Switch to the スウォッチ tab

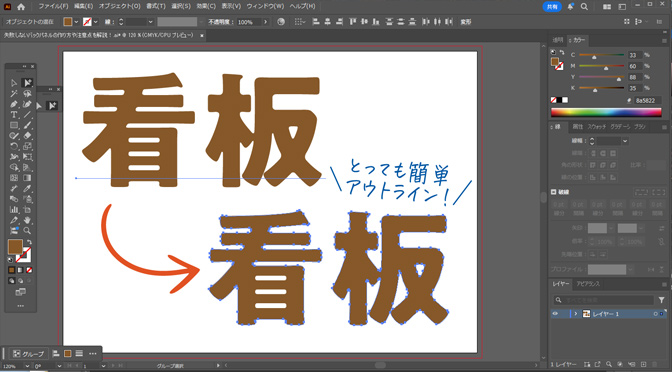pos(597,126)
